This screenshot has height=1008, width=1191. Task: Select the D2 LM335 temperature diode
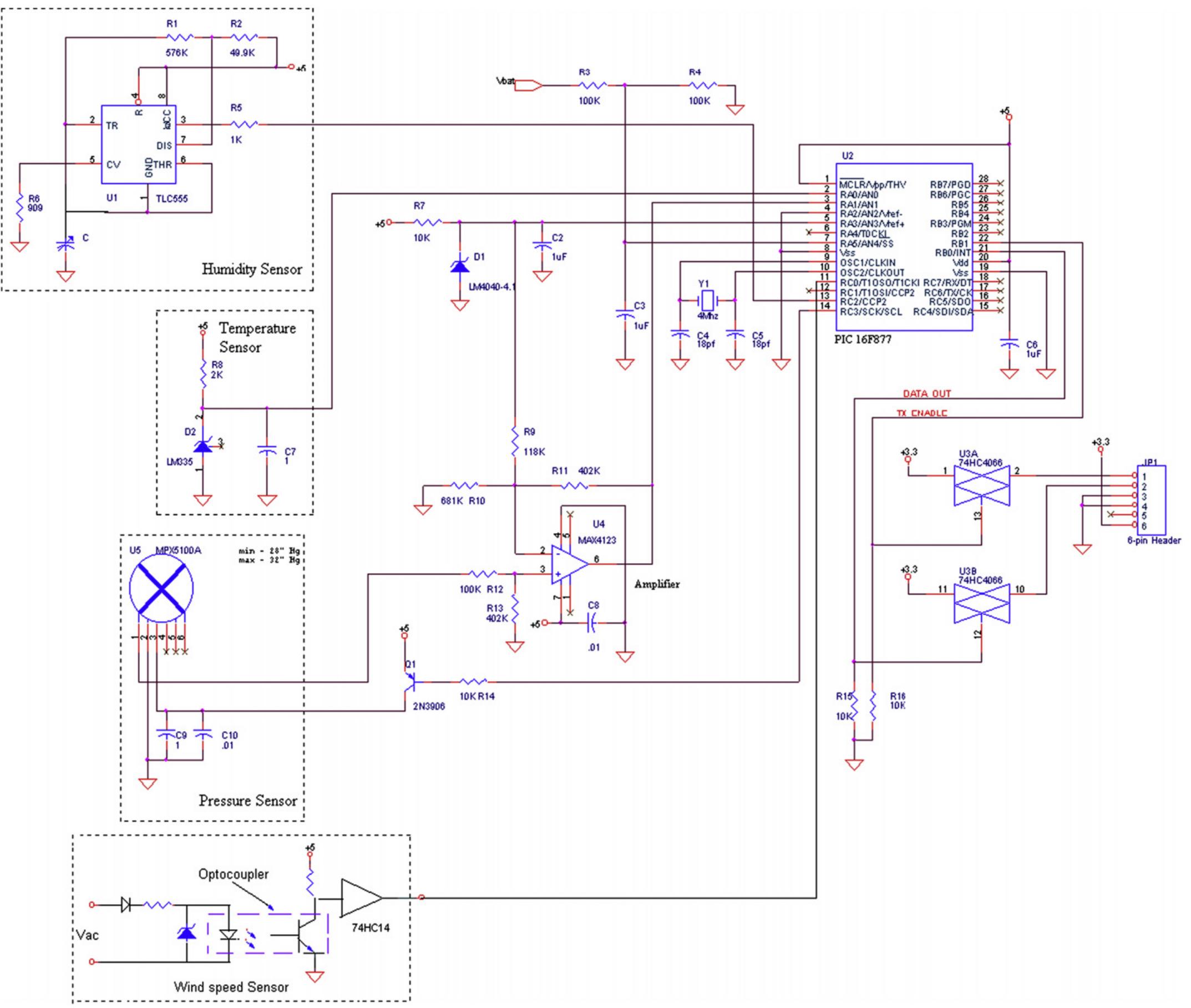coord(204,445)
